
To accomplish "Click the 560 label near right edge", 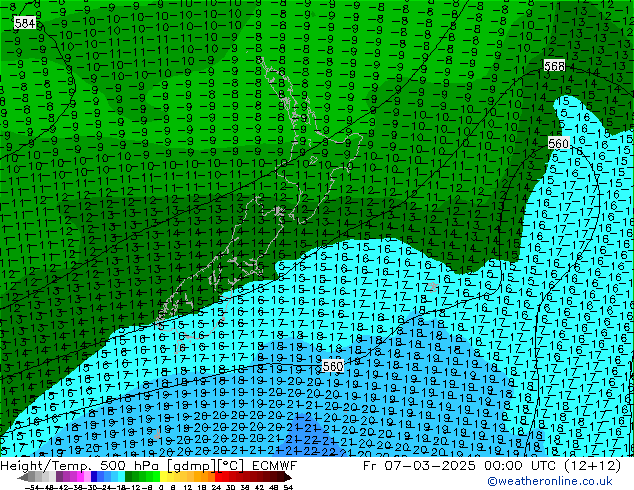I will (x=559, y=144).
